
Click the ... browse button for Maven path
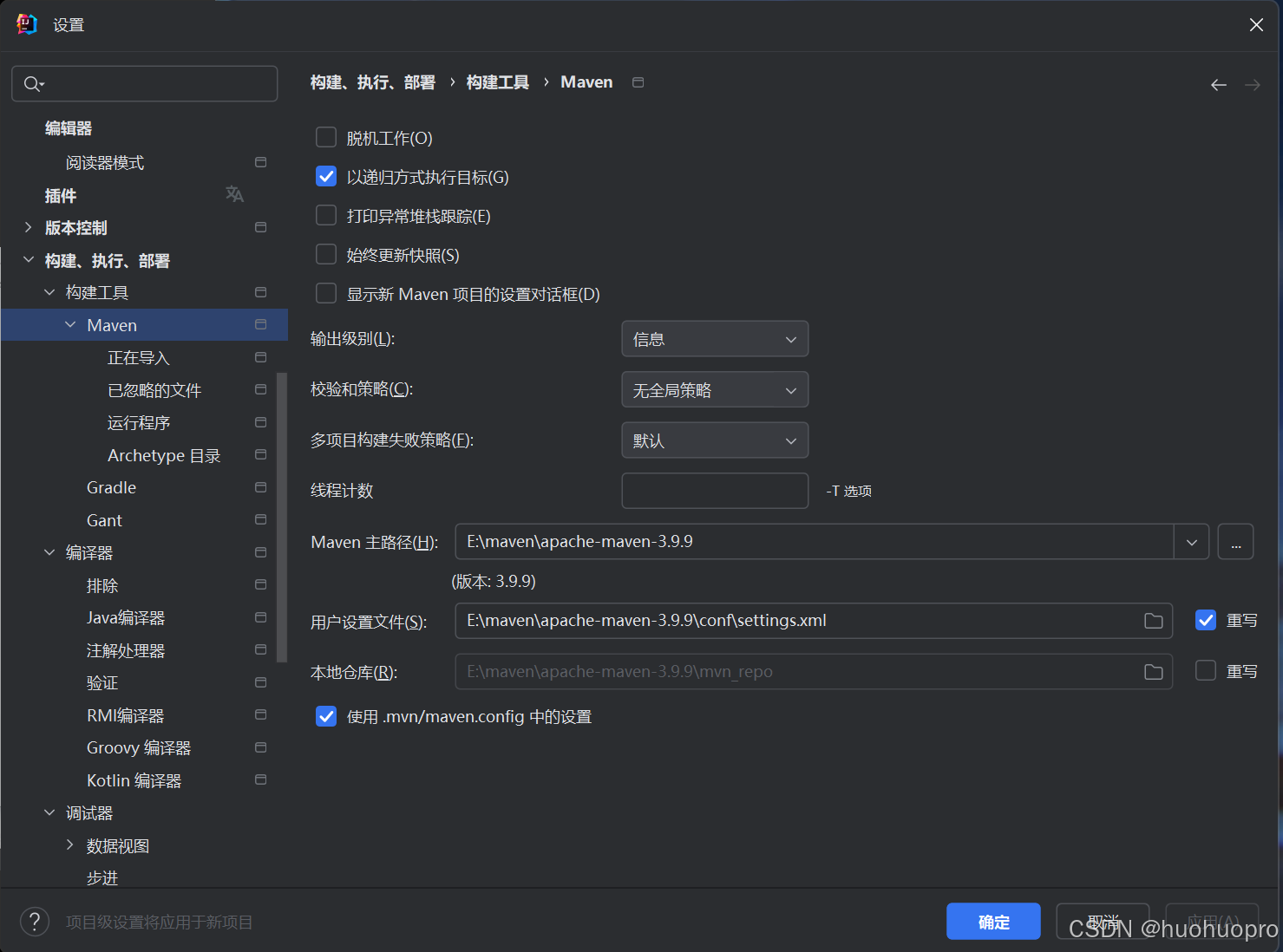[1235, 542]
